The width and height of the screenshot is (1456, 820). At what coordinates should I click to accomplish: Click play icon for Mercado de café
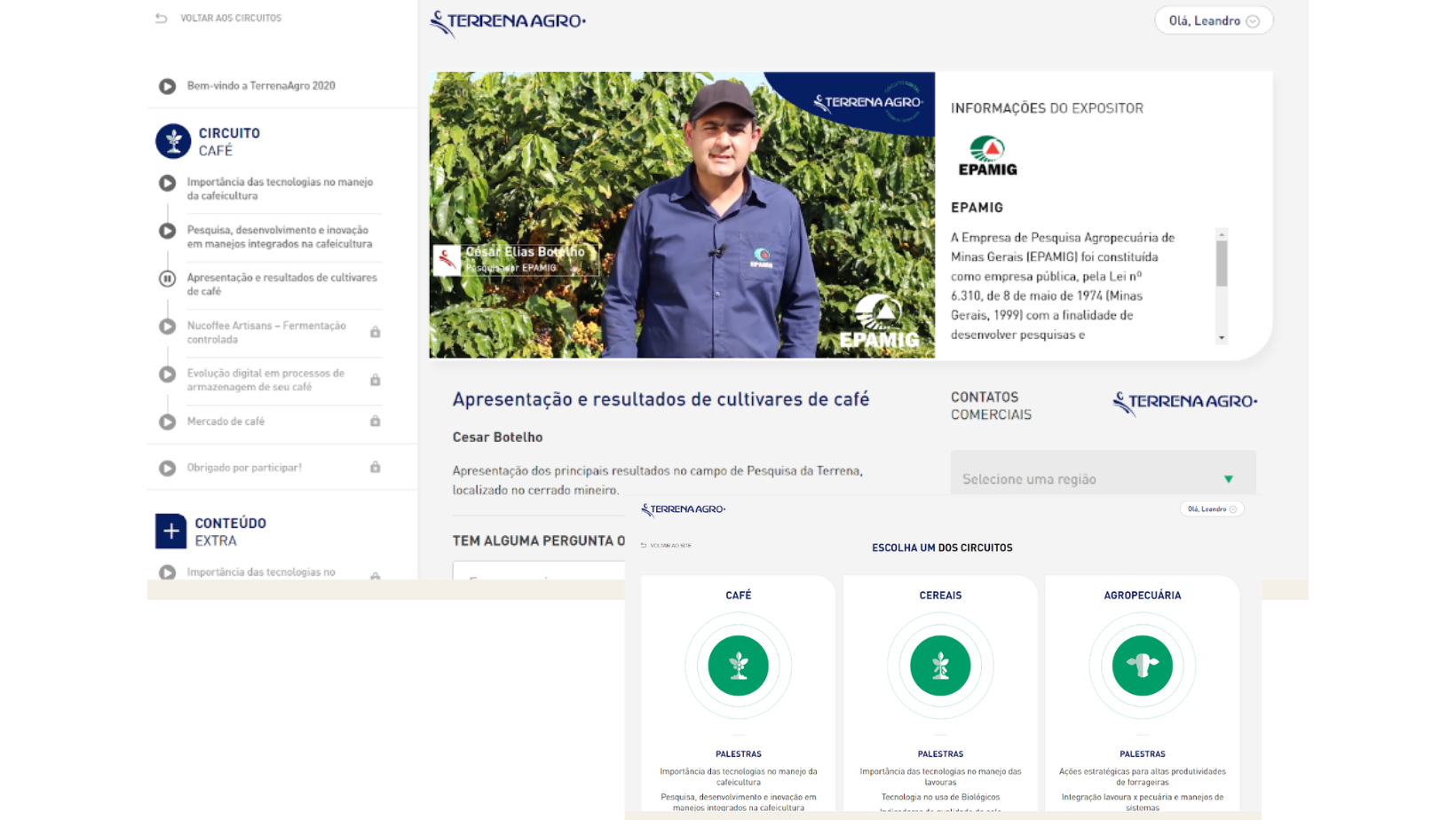(167, 422)
